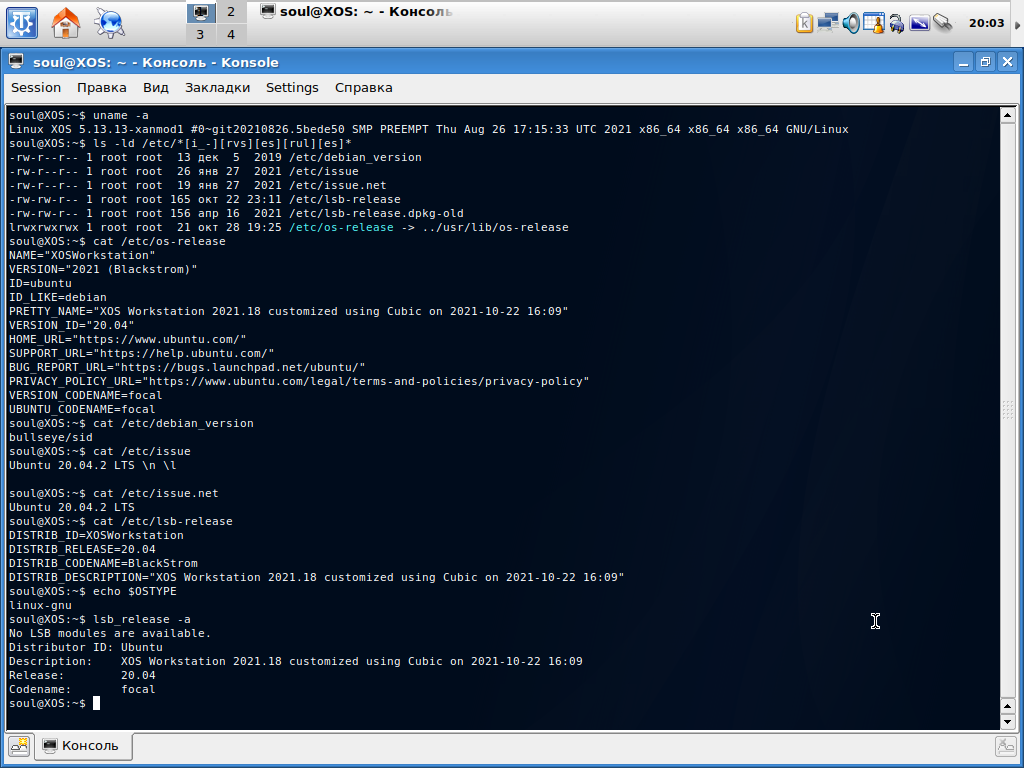This screenshot has height=768, width=1024.
Task: Click the 'uname -a' command text
Action: coord(121,116)
